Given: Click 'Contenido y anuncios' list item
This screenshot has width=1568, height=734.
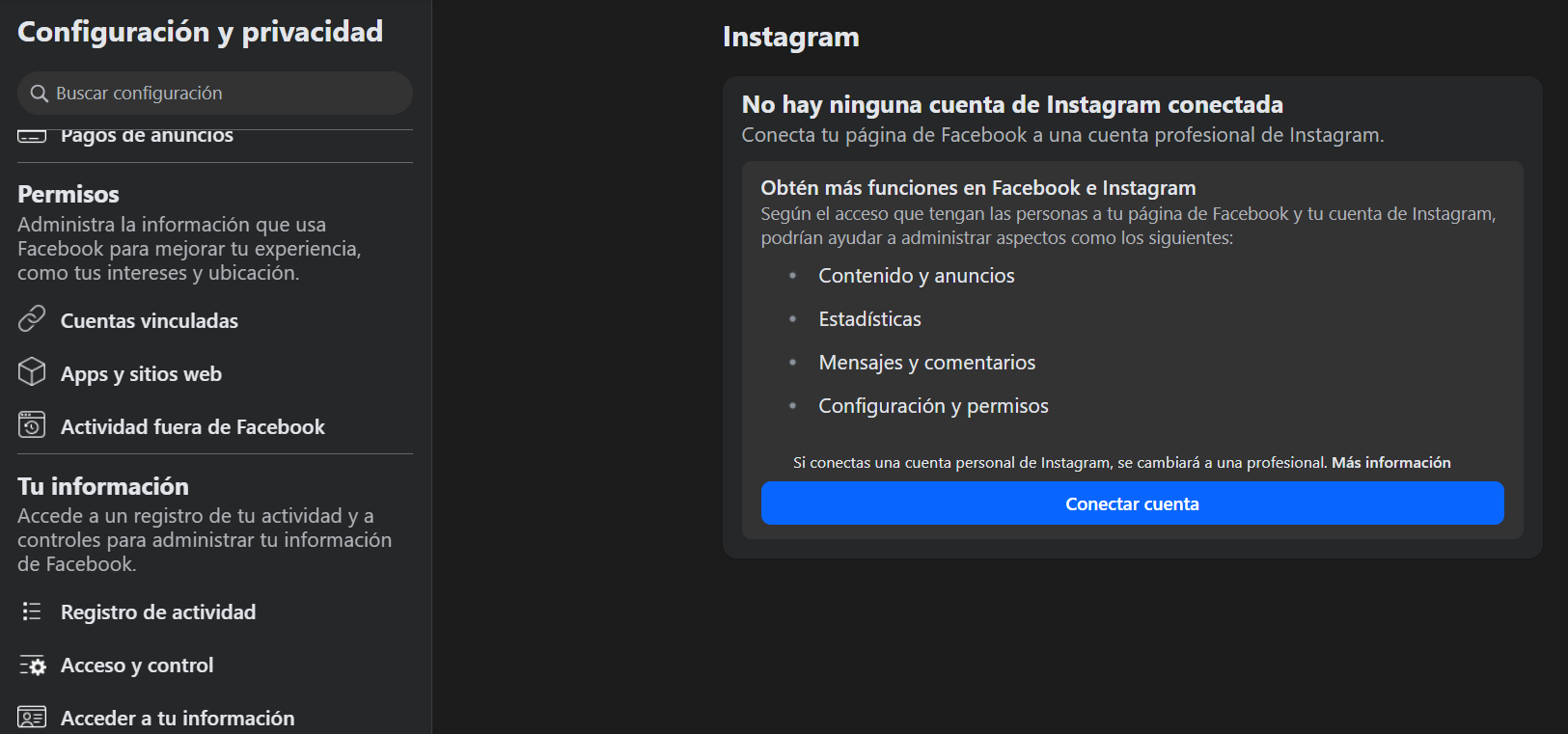Looking at the screenshot, I should (x=917, y=276).
